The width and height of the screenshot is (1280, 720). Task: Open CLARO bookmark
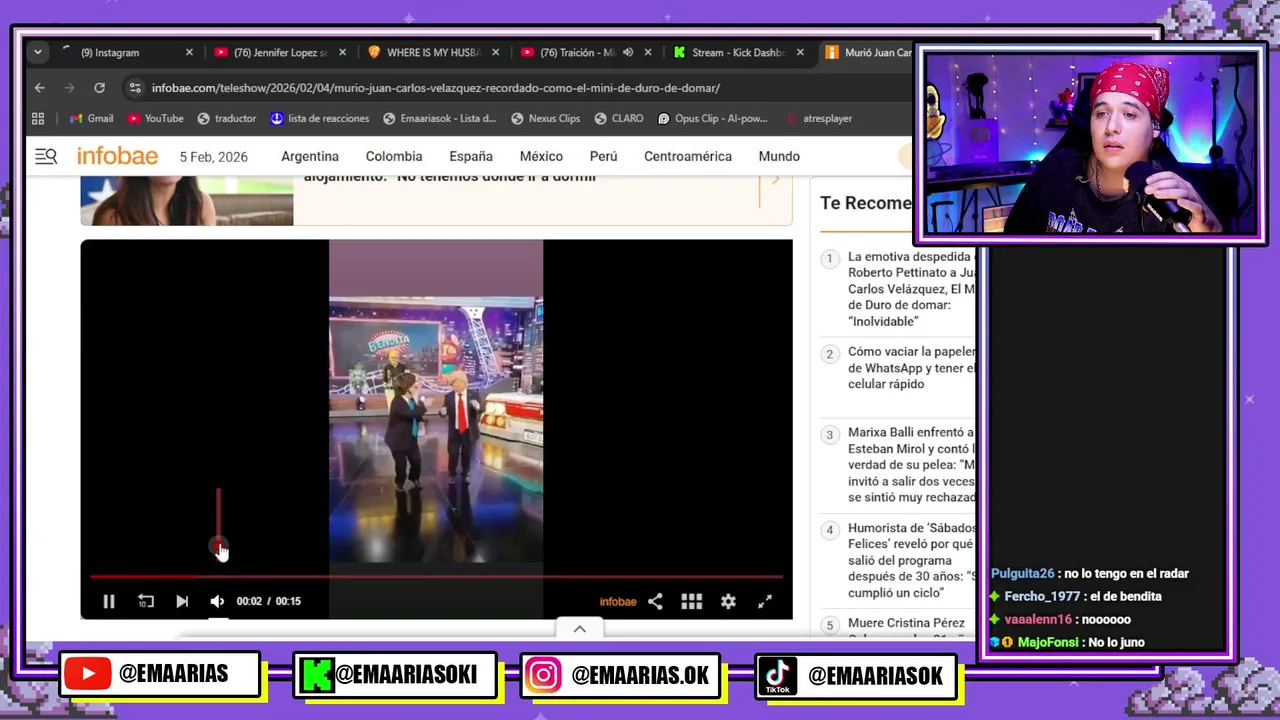619,118
